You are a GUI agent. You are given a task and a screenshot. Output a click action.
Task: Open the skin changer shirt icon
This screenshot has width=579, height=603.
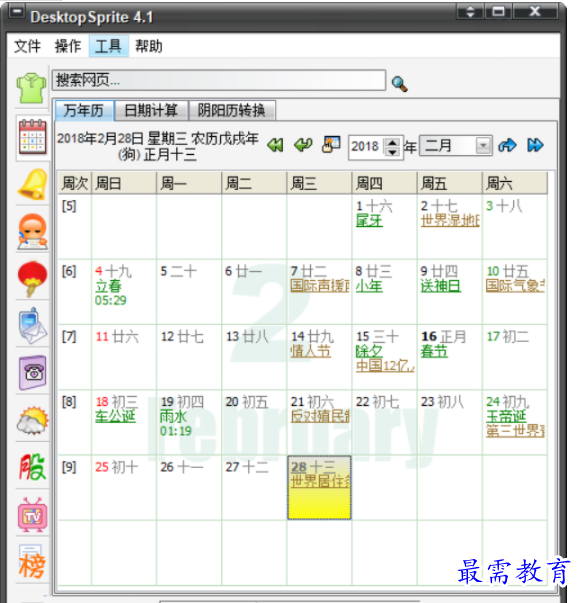32,88
